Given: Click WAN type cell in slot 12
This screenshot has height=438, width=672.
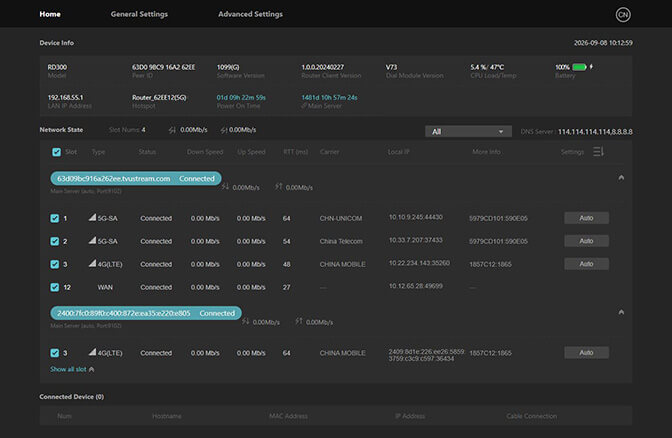Looking at the screenshot, I should pos(105,287).
